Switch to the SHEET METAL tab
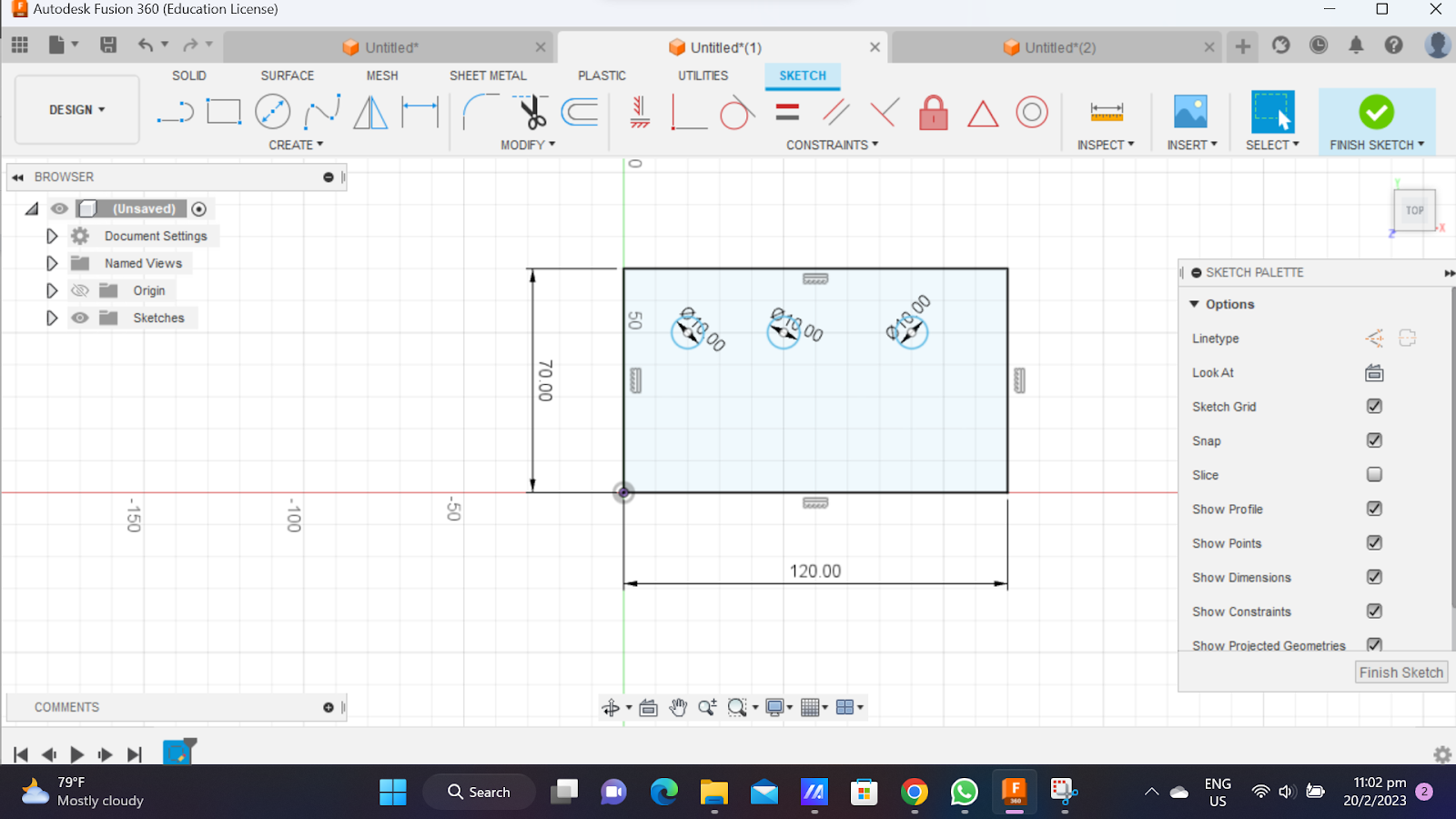This screenshot has width=1456, height=819. [488, 76]
